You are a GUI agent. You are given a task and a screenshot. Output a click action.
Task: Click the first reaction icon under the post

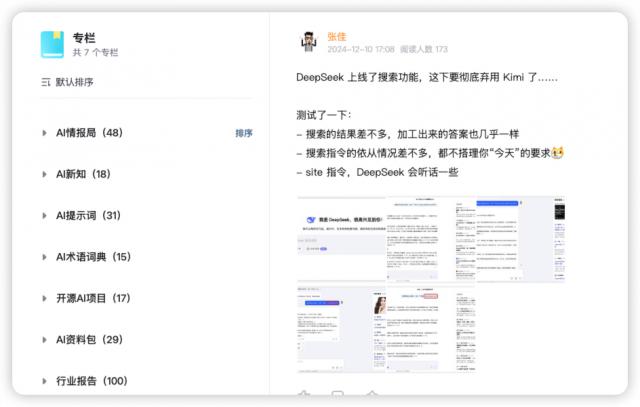(x=304, y=395)
